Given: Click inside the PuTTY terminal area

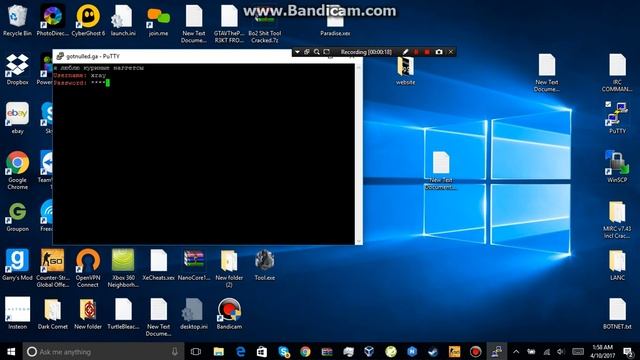Looking at the screenshot, I should (204, 154).
